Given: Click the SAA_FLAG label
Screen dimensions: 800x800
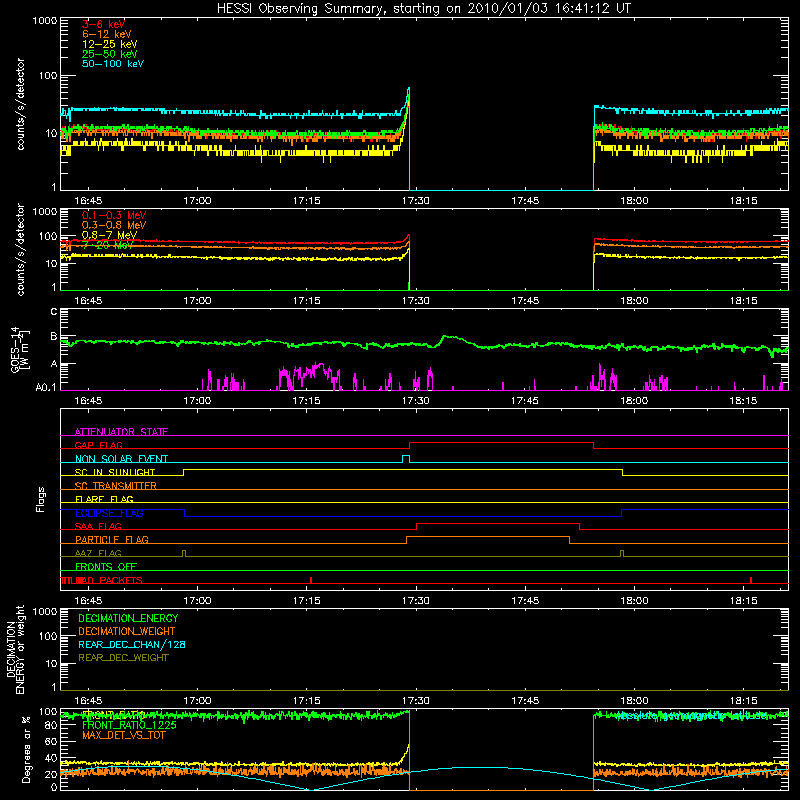Looking at the screenshot, I should click(x=98, y=526).
